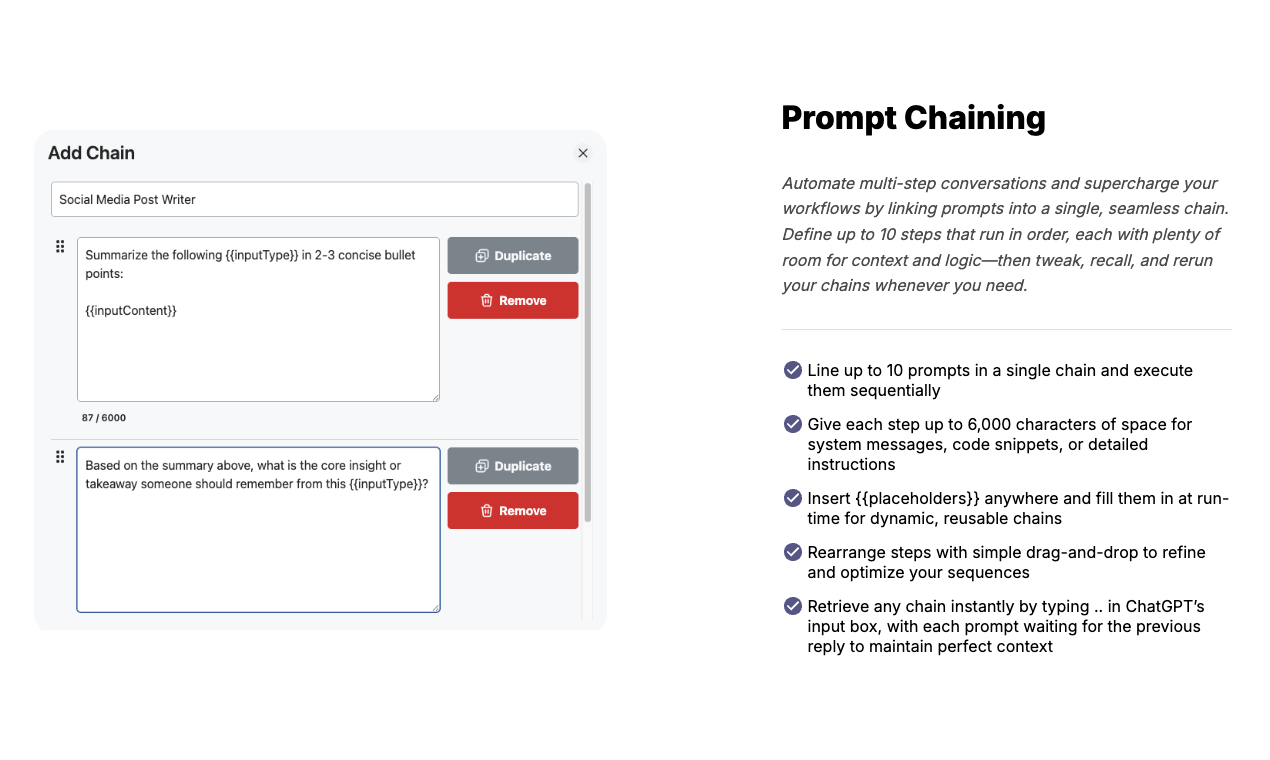Click the resize grip on the second textarea
This screenshot has width=1270, height=760.
click(x=436, y=608)
